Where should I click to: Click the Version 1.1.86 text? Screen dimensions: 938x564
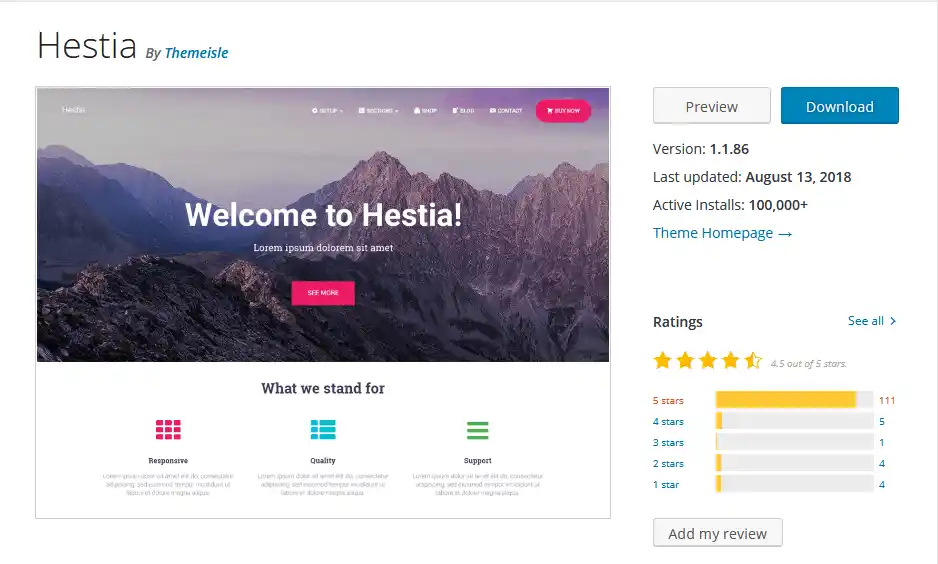701,149
